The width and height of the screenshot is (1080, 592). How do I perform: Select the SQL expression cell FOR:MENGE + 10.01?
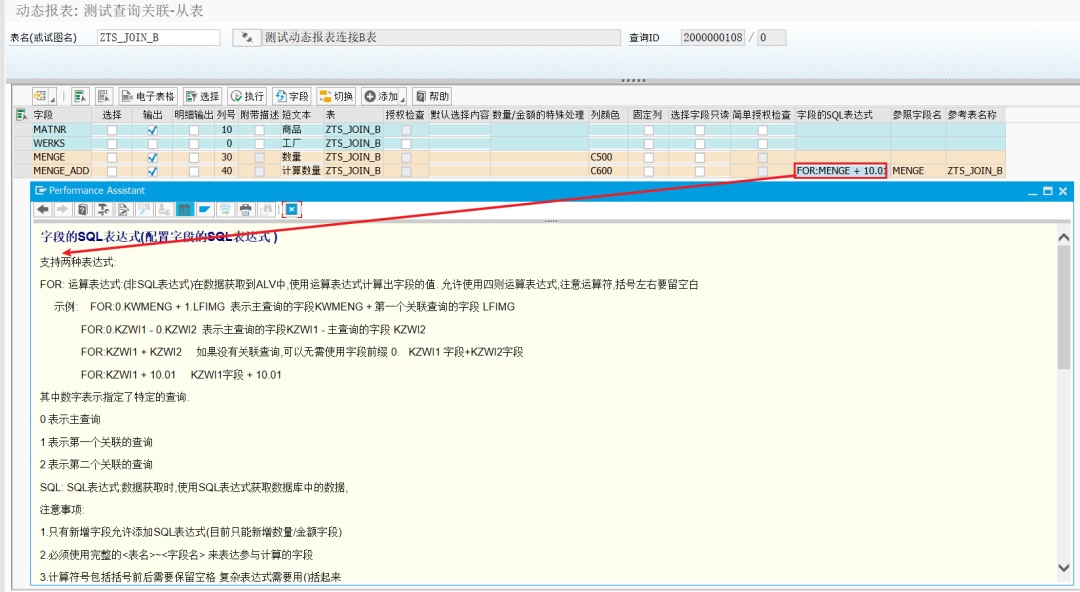point(840,171)
